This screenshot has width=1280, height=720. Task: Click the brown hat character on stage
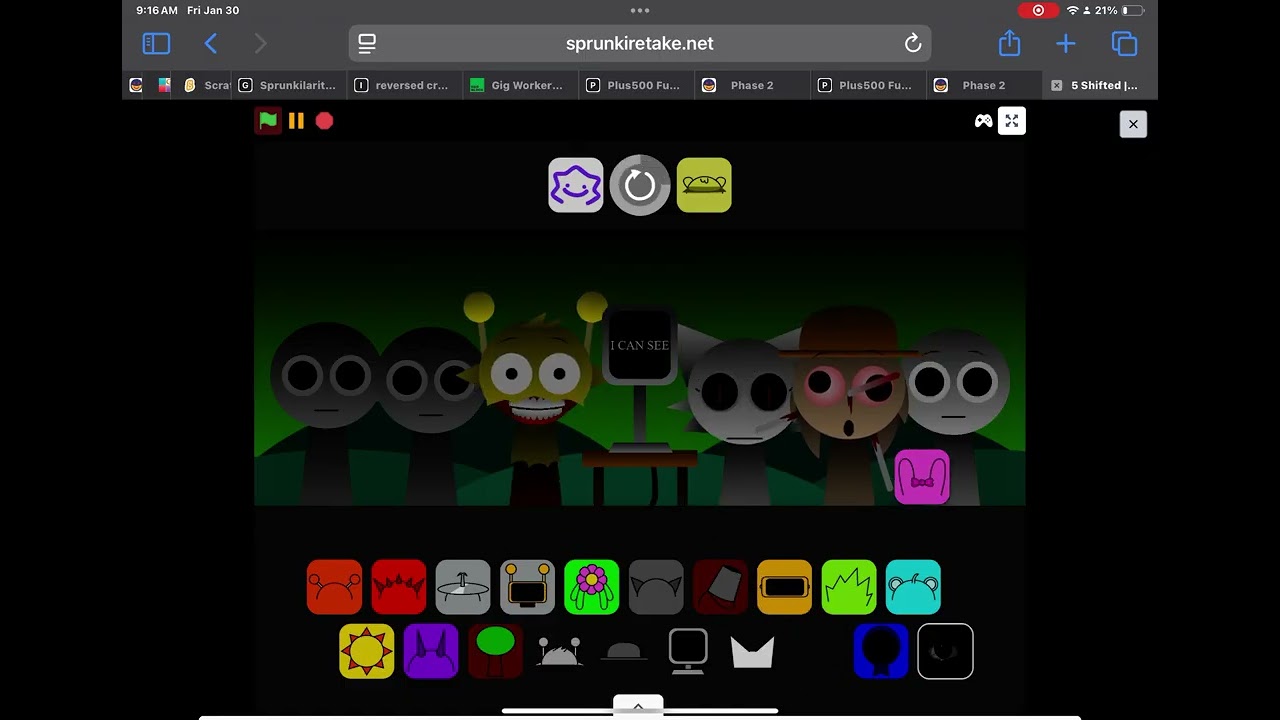click(x=850, y=390)
